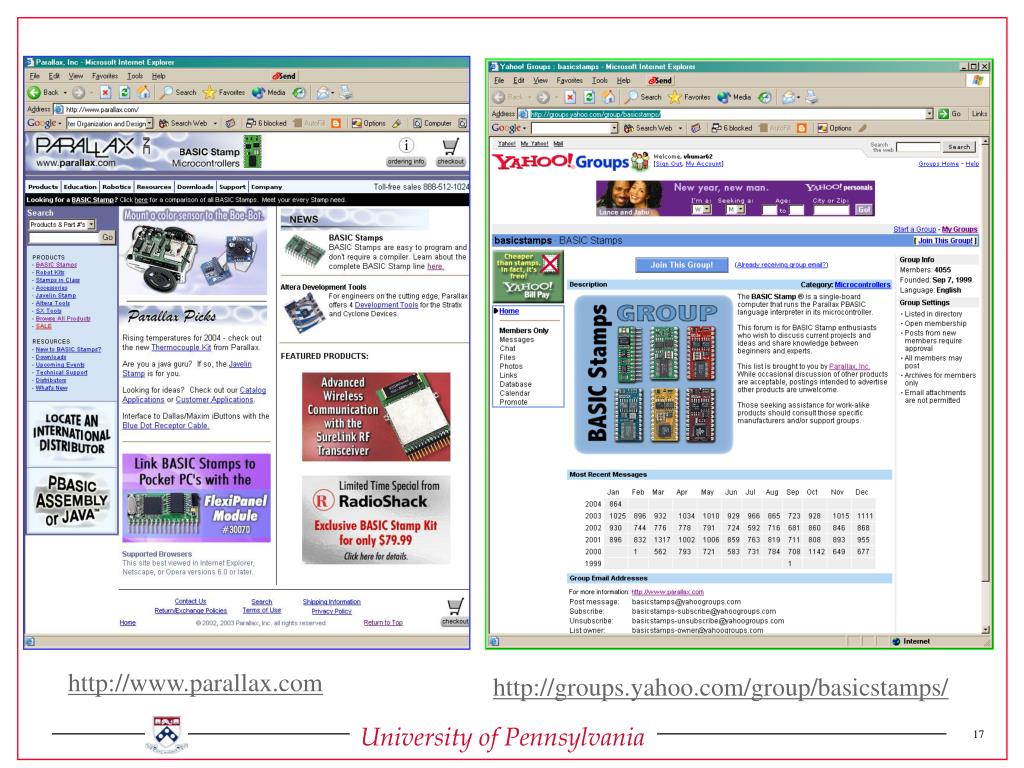
Task: Open Search Web dropdown arrow in Yahoo window
Action: 680,129
